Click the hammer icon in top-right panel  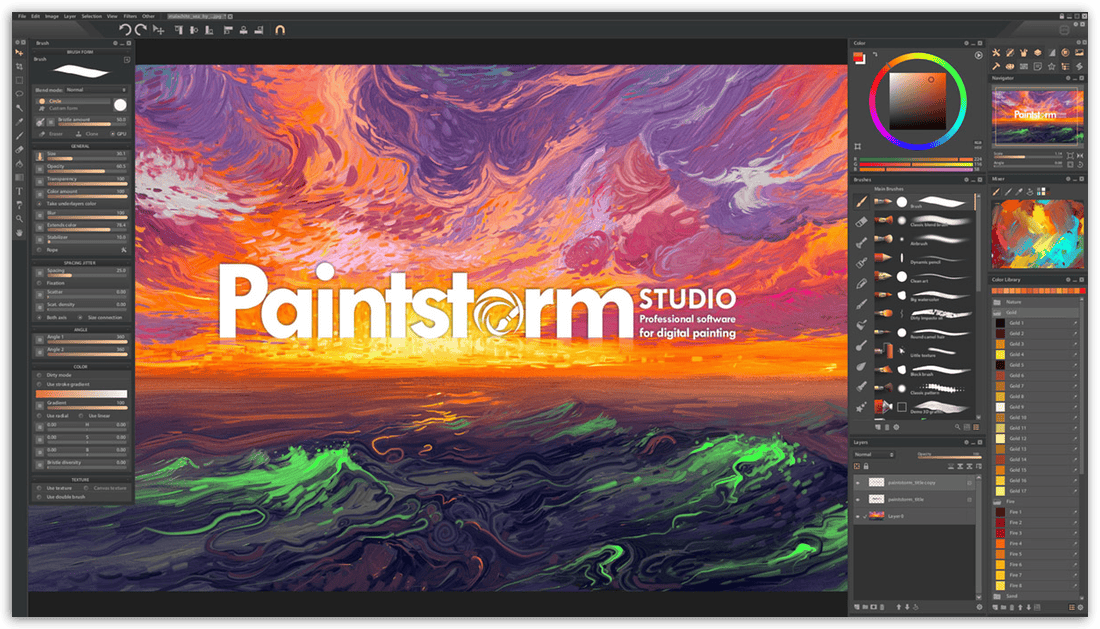click(x=996, y=67)
